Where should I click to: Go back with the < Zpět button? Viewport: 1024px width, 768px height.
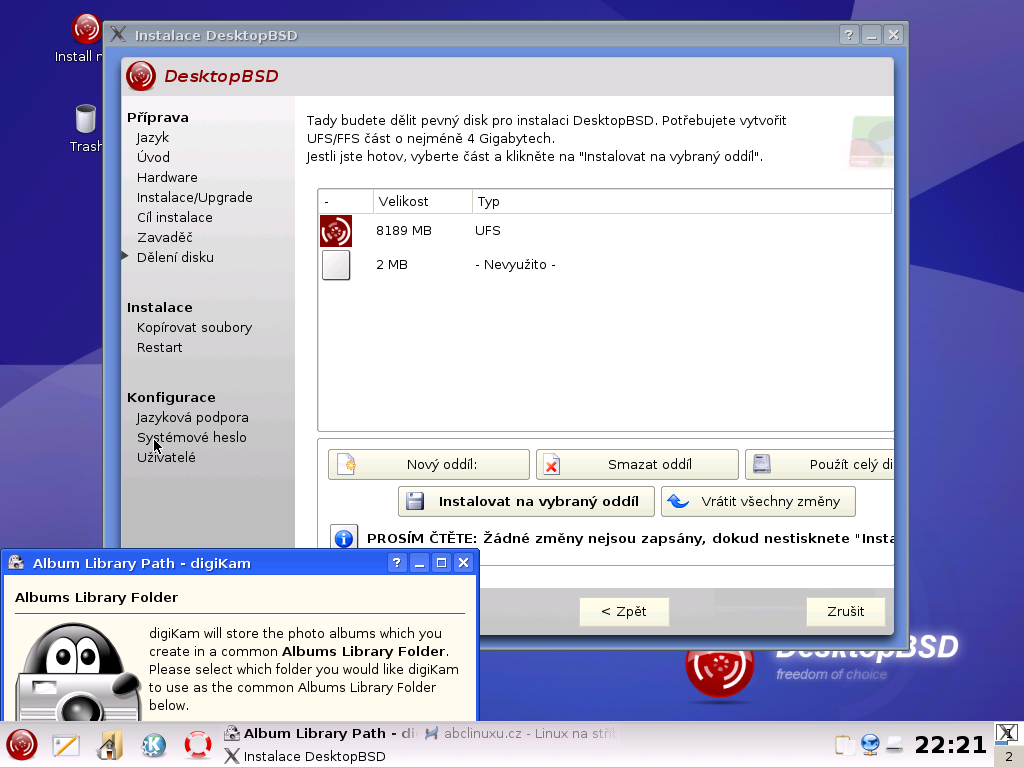[624, 612]
